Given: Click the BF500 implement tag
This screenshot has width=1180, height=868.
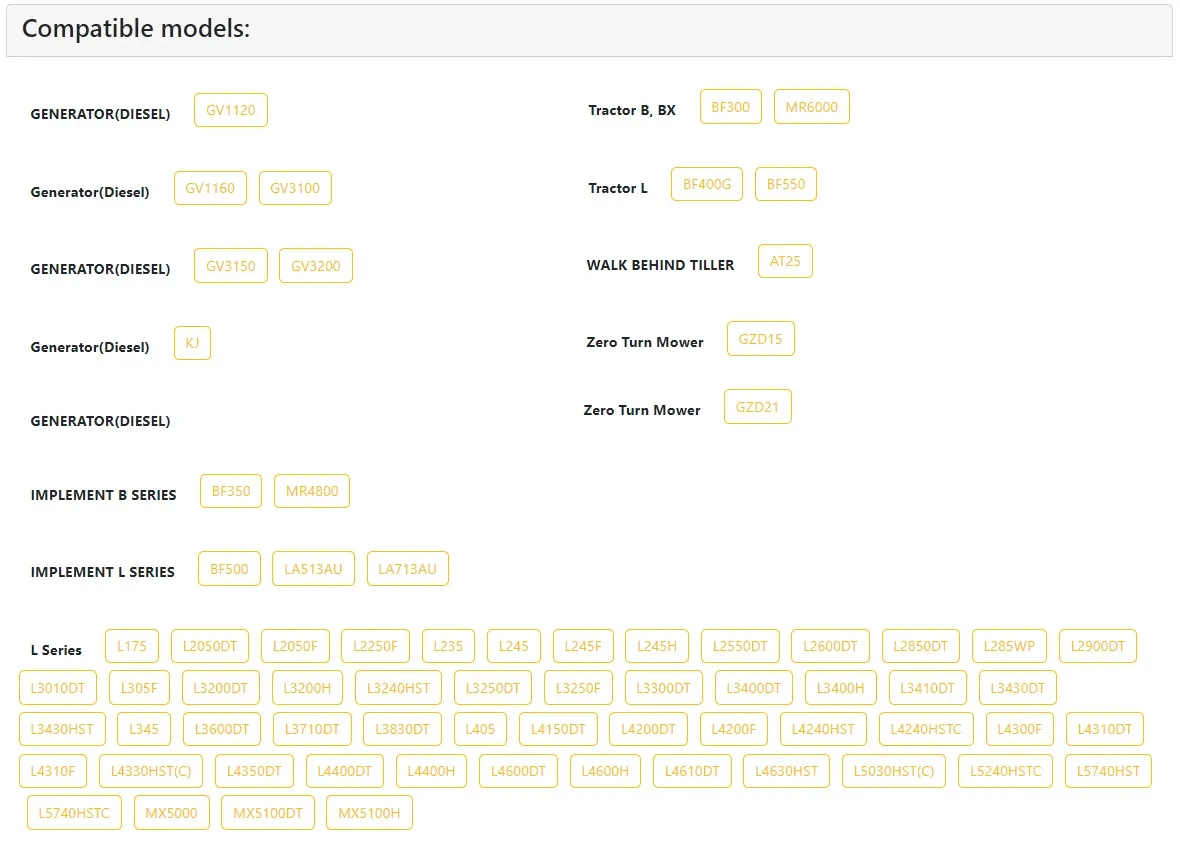Looking at the screenshot, I should click(229, 569).
